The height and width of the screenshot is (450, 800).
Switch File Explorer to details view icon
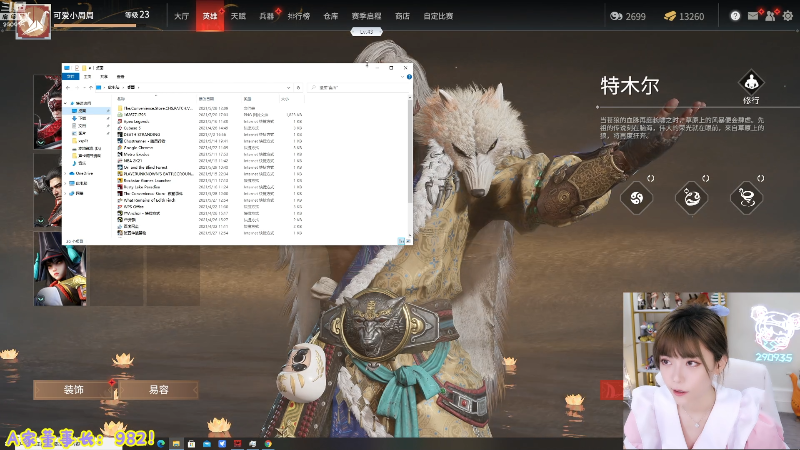pos(402,241)
